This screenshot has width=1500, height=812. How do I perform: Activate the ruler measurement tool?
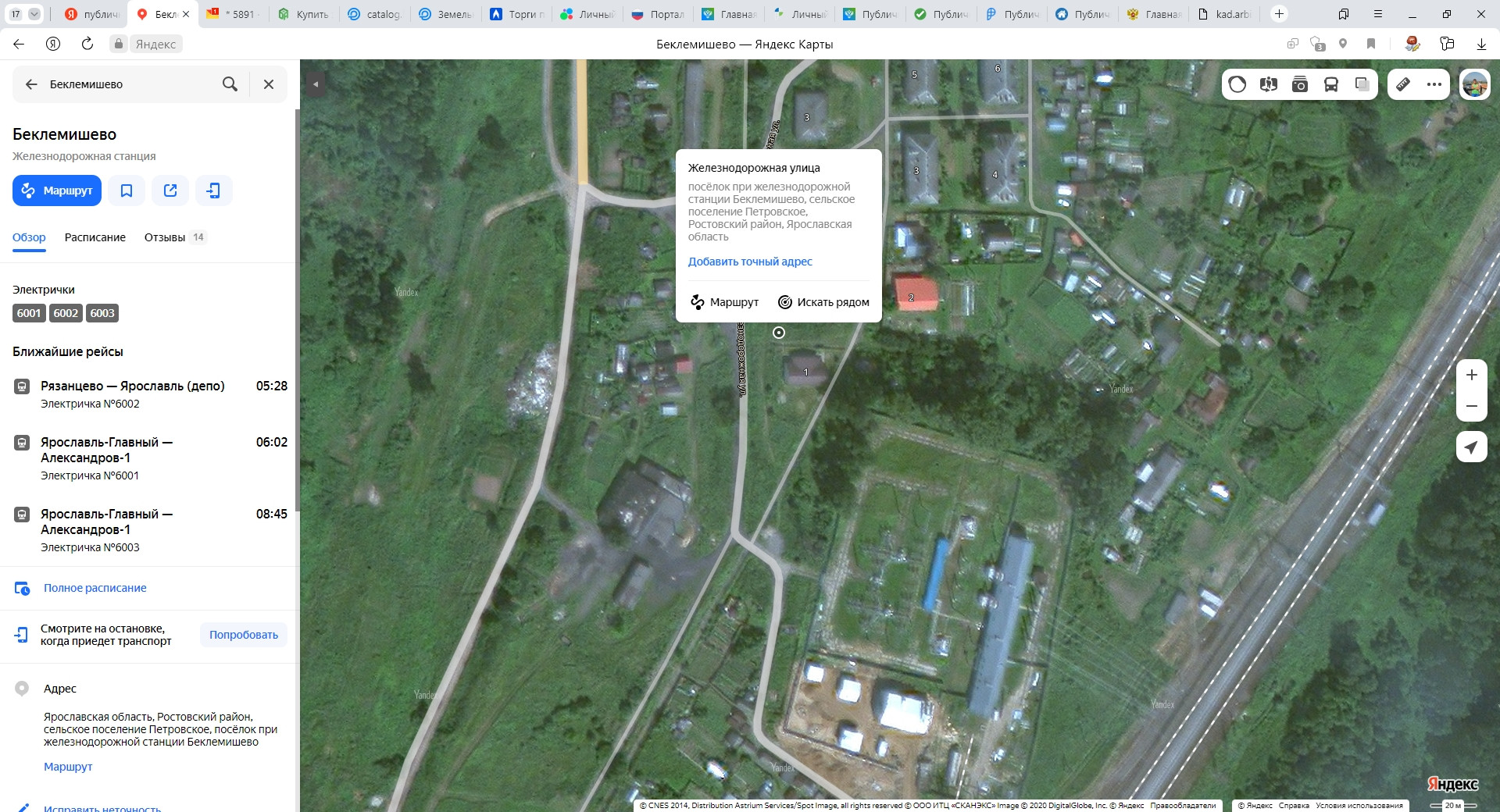1403,84
